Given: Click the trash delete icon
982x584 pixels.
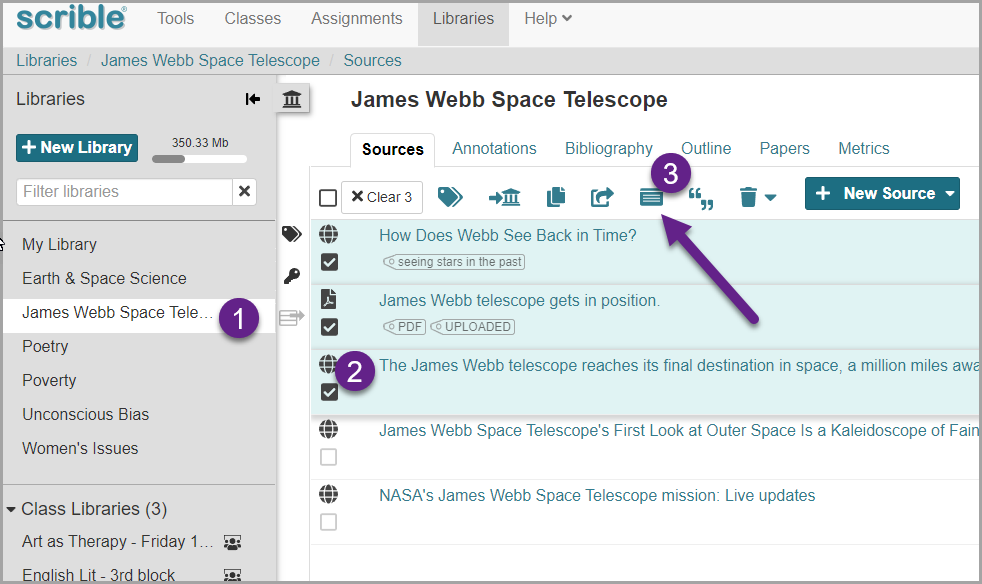Looking at the screenshot, I should point(748,197).
